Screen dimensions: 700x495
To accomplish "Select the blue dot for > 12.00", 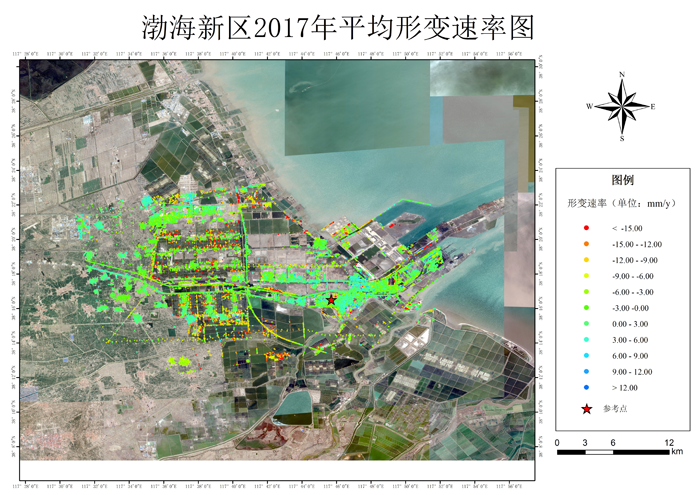I will pos(586,387).
